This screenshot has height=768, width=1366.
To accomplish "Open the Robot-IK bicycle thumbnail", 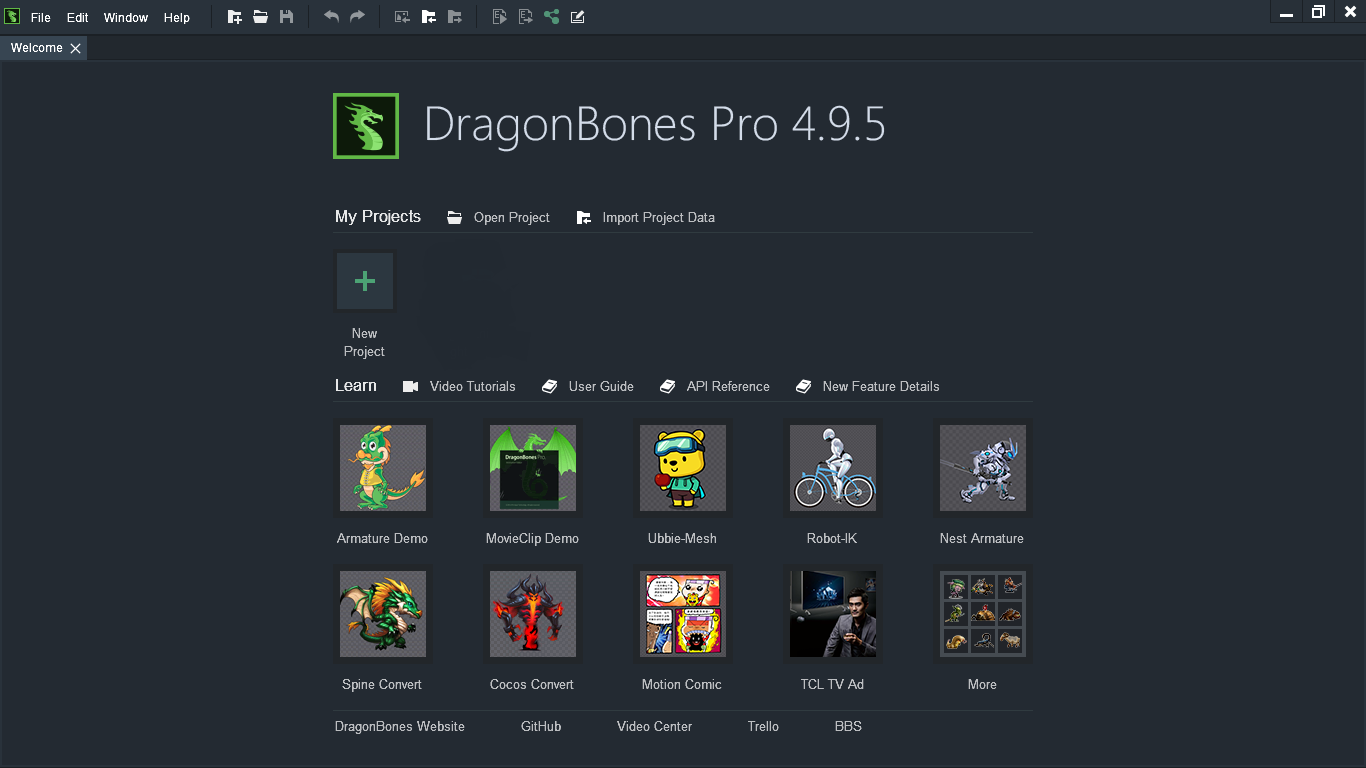I will pos(833,468).
